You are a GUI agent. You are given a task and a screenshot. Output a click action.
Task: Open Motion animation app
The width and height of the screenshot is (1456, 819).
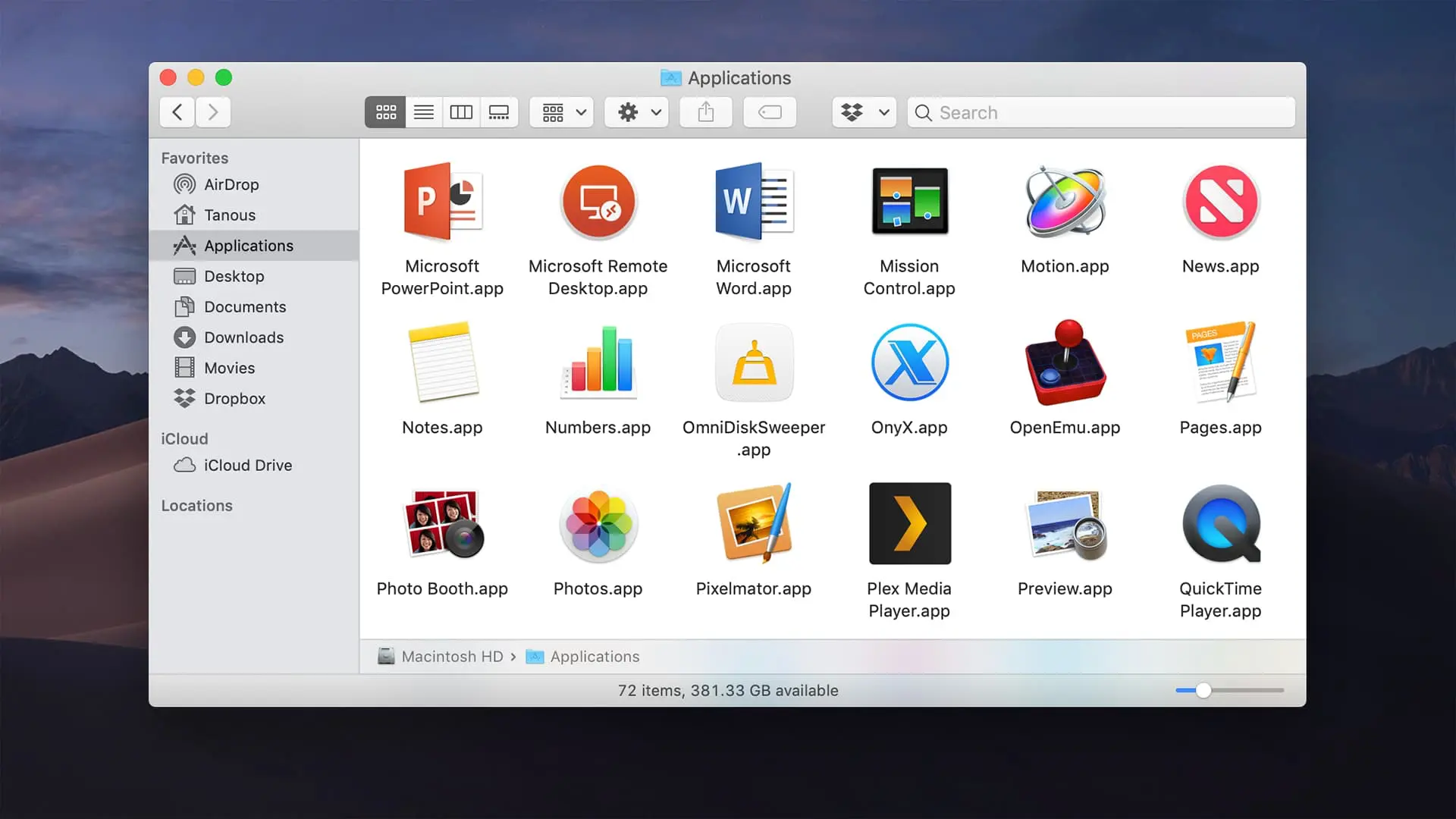point(1064,202)
